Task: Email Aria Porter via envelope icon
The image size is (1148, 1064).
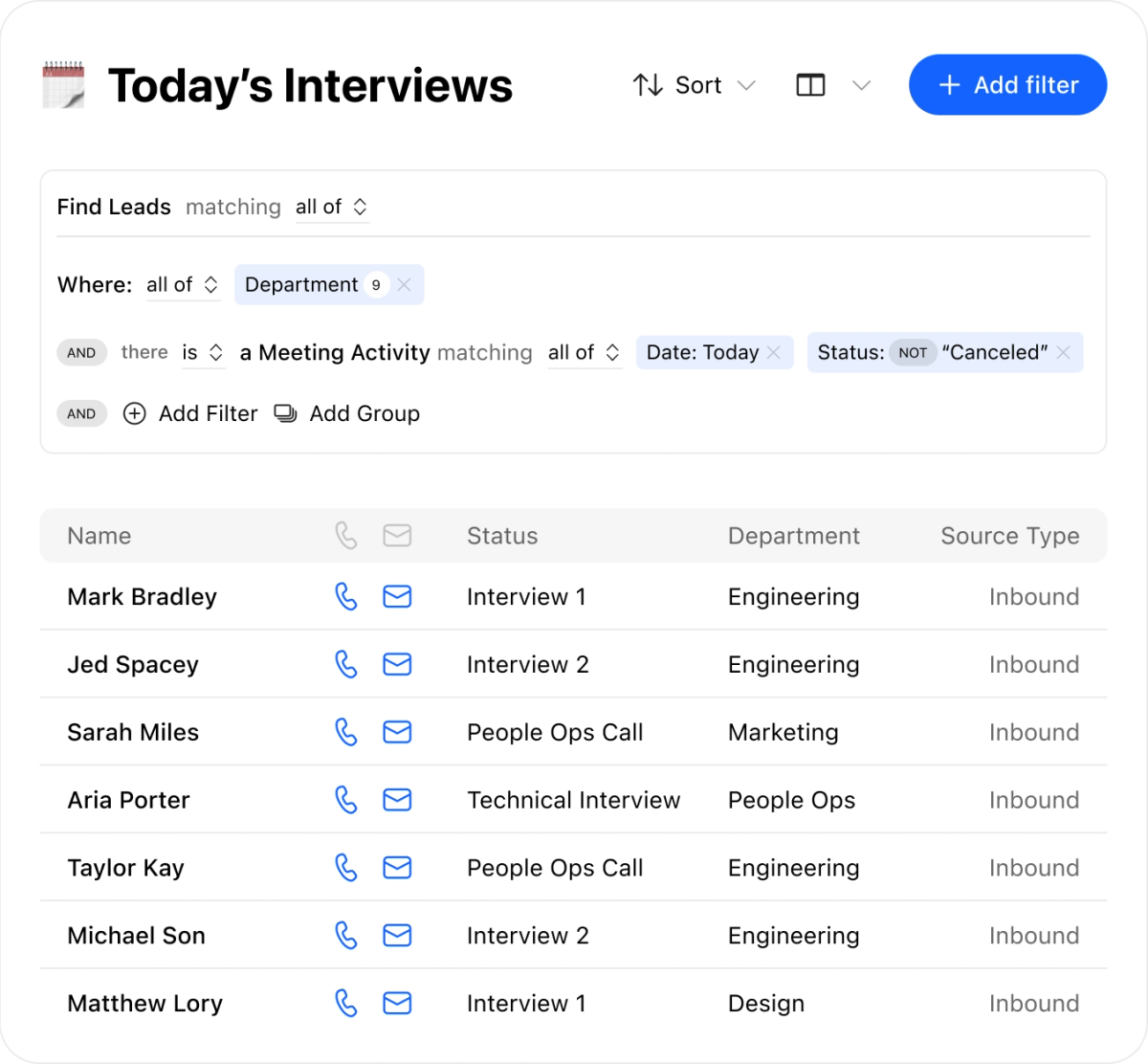Action: pos(397,800)
